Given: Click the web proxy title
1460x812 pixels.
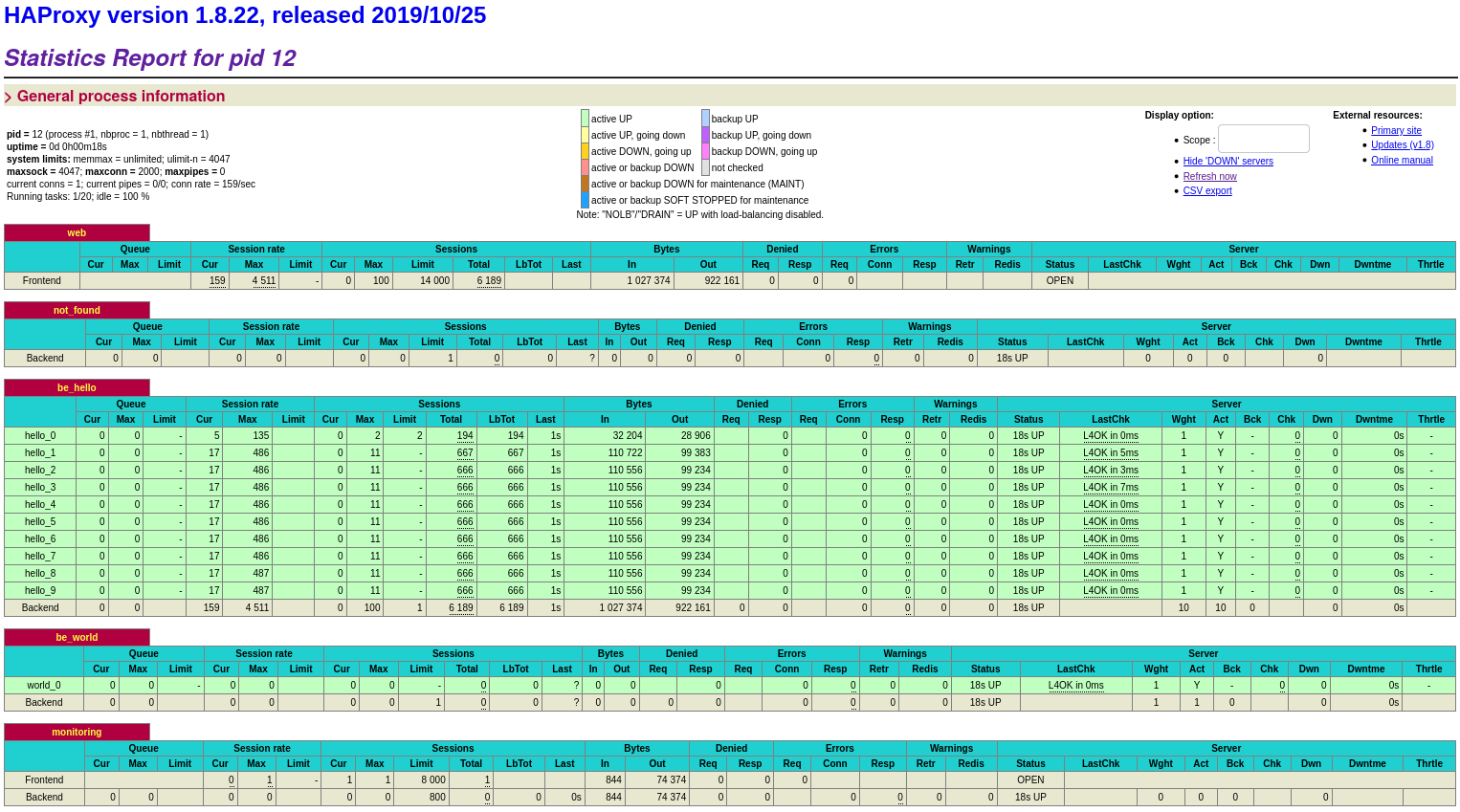Looking at the screenshot, I should (77, 232).
